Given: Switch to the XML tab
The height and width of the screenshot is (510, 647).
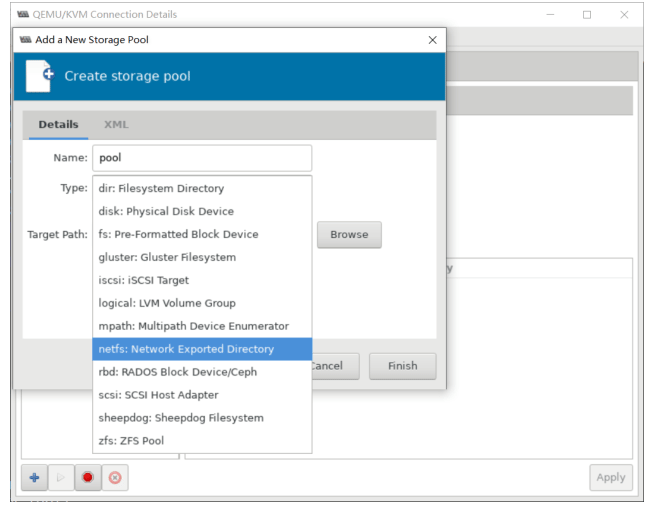Looking at the screenshot, I should tap(116, 125).
